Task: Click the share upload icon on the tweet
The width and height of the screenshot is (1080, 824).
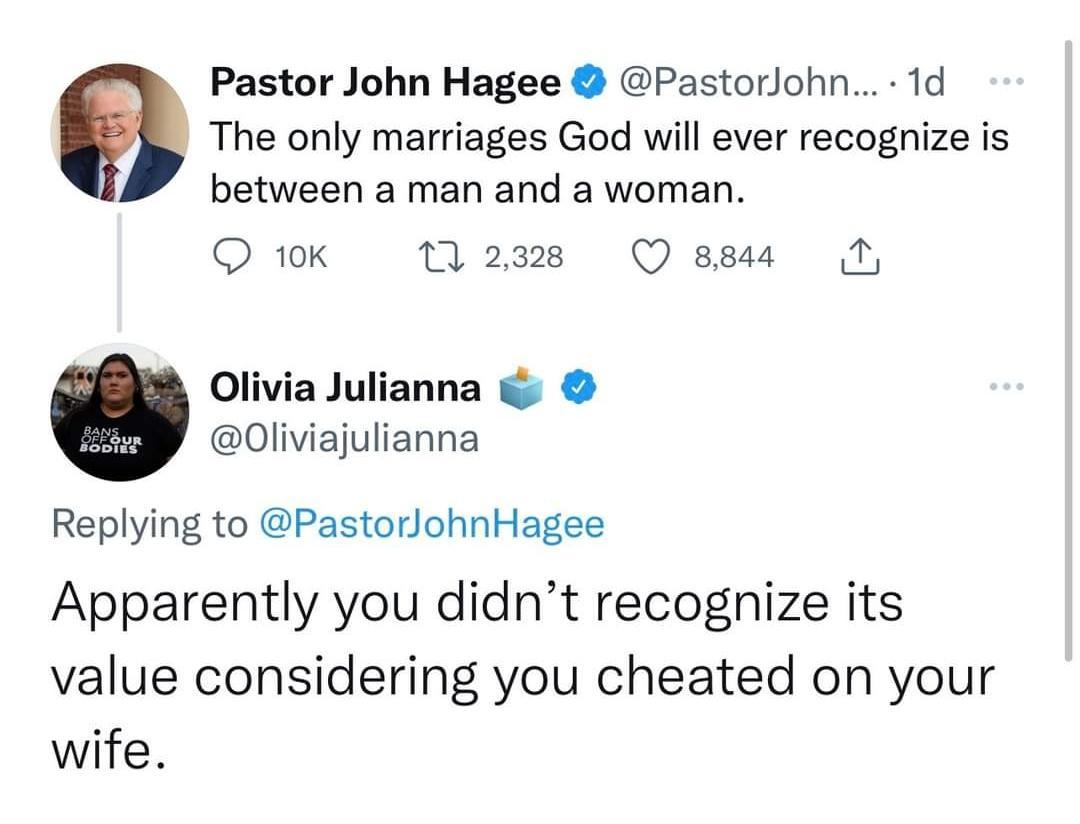Action: [858, 256]
